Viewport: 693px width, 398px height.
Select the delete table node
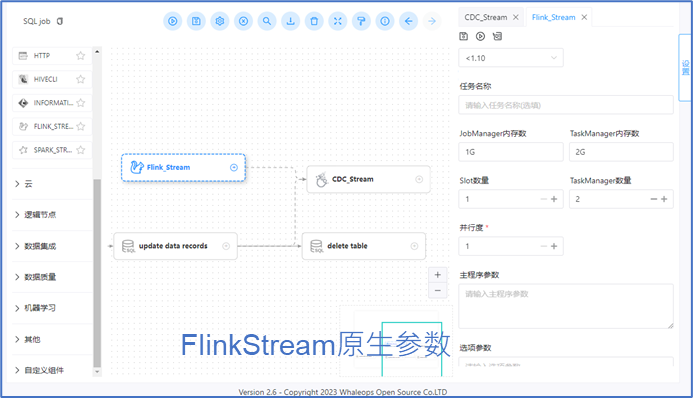(x=364, y=246)
